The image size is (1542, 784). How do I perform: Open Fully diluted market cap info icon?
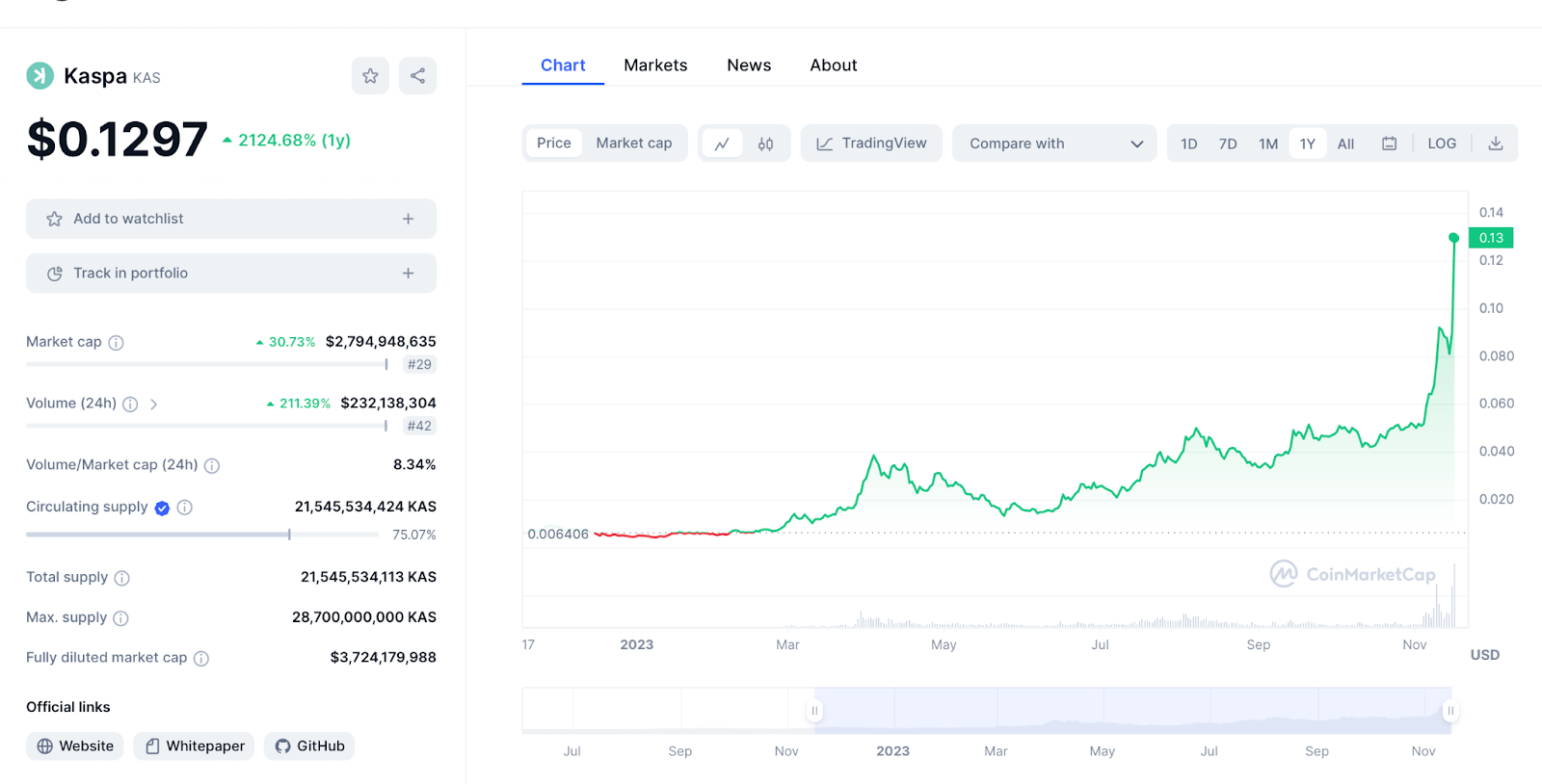click(x=201, y=659)
